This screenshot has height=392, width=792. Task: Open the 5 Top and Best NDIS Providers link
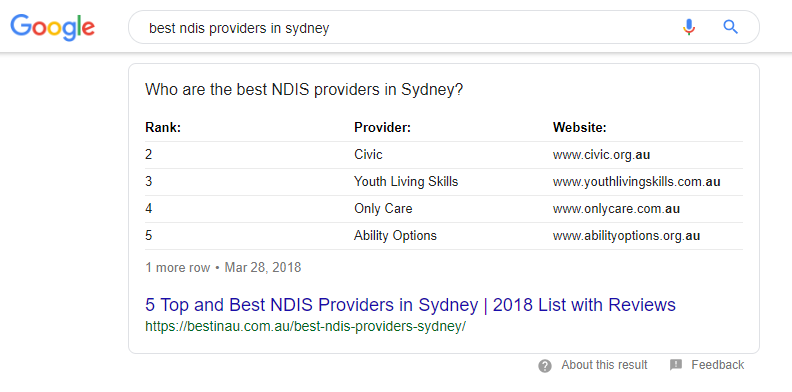point(410,305)
